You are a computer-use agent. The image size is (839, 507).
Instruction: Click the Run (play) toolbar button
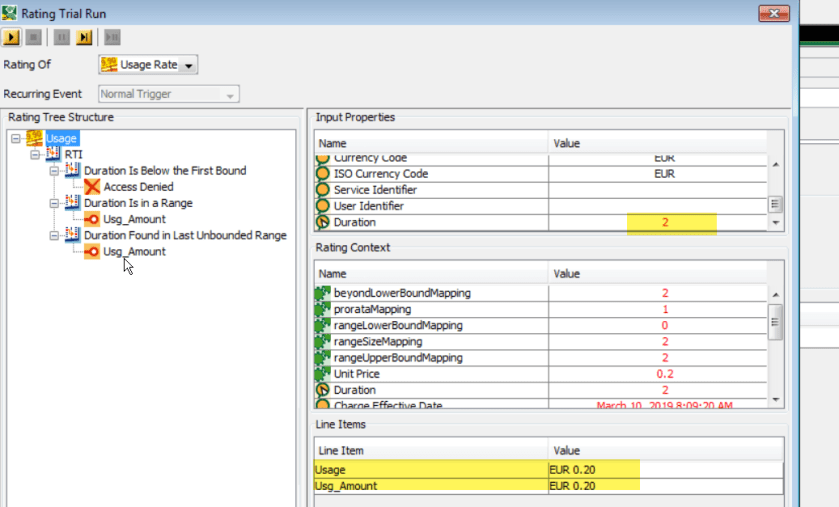[11, 37]
